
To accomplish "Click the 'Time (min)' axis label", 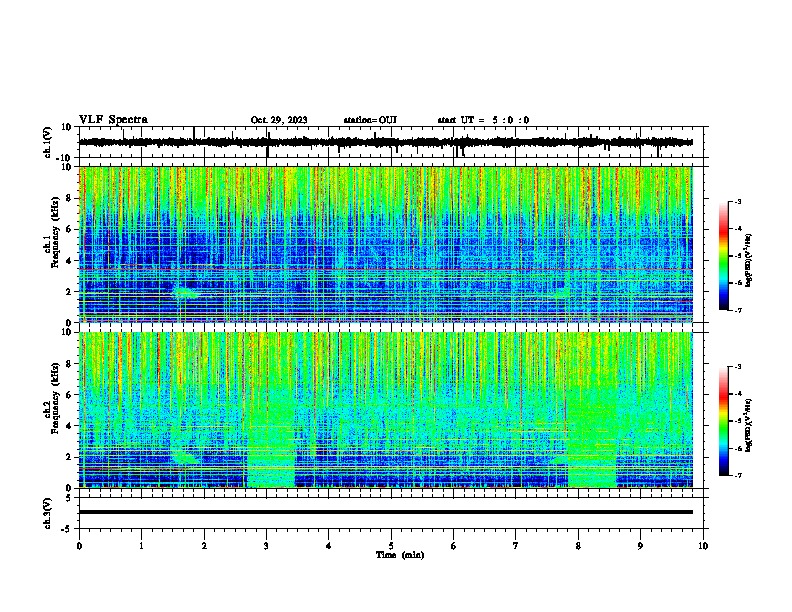I will point(400,555).
